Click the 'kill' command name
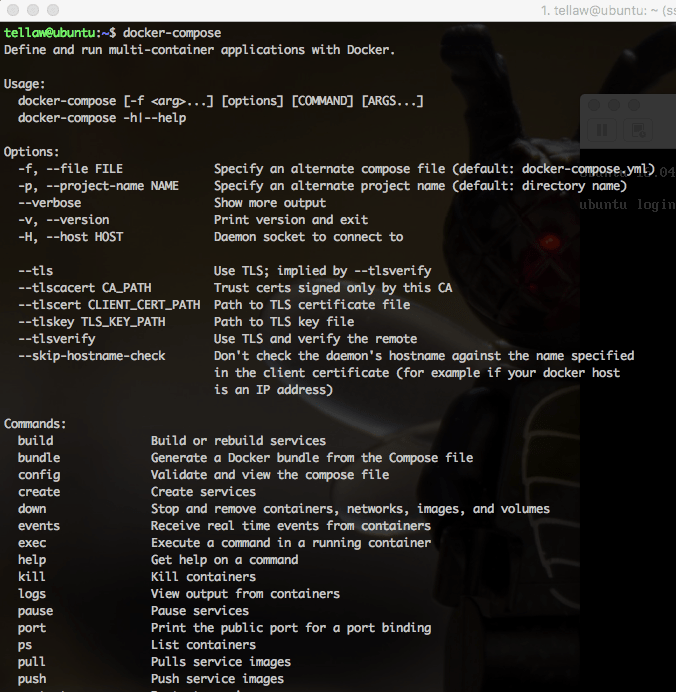Screen dimensions: 676x692 click(x=31, y=577)
